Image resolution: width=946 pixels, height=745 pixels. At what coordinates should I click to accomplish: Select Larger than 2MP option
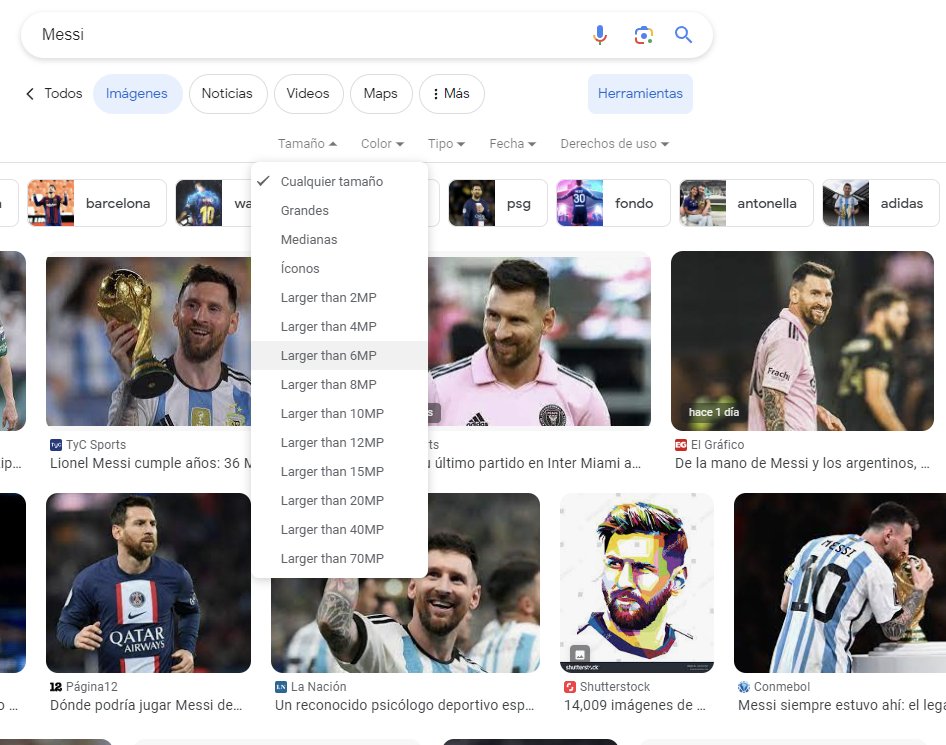(340, 297)
